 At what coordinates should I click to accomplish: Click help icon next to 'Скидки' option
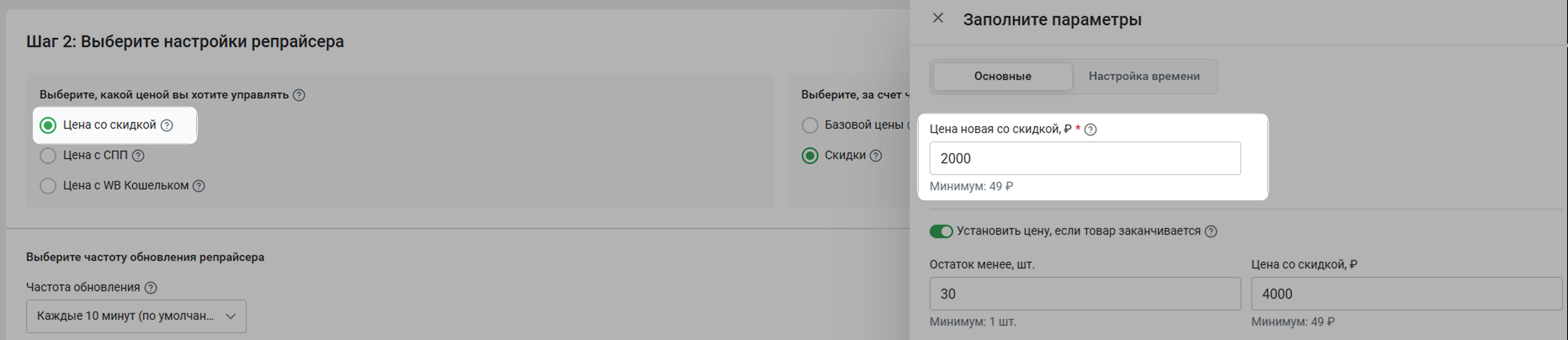click(876, 156)
